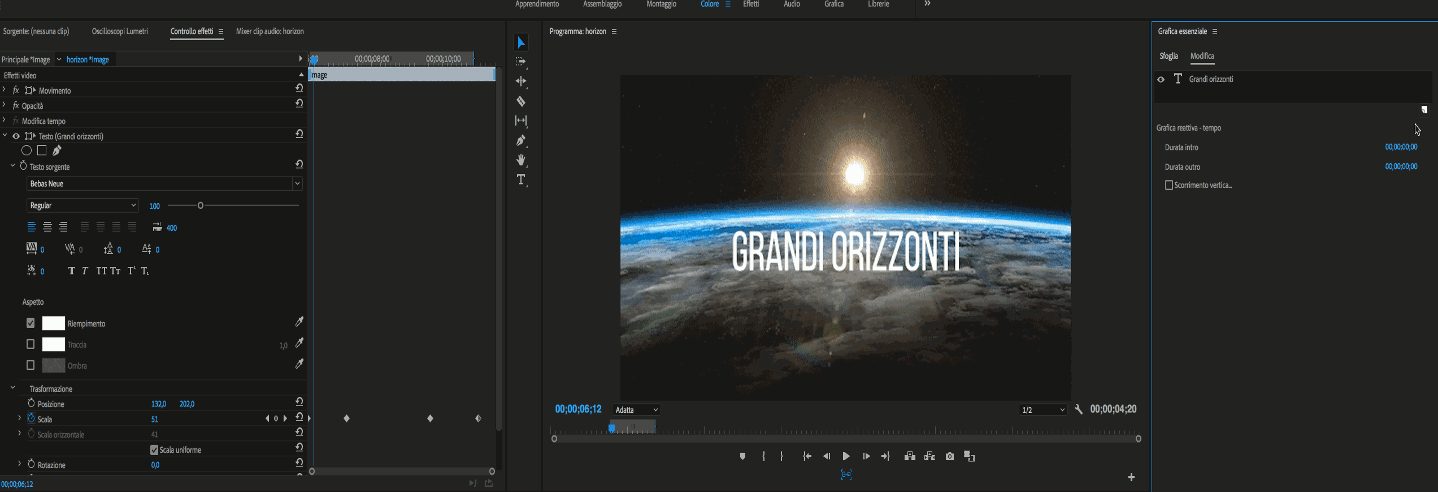Open the Regular font style dropdown
Screen dimensions: 1438x492
(x=83, y=205)
